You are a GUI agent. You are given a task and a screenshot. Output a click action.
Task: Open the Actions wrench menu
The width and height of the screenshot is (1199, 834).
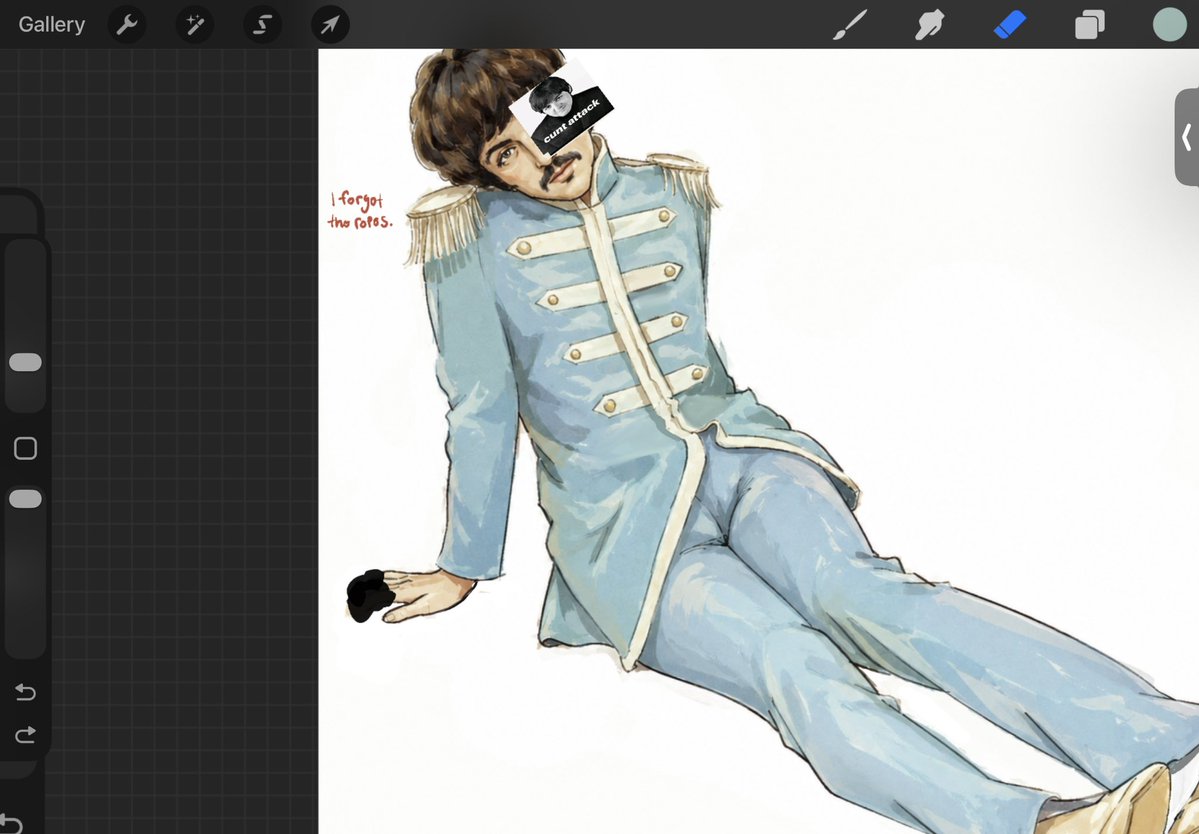127,24
